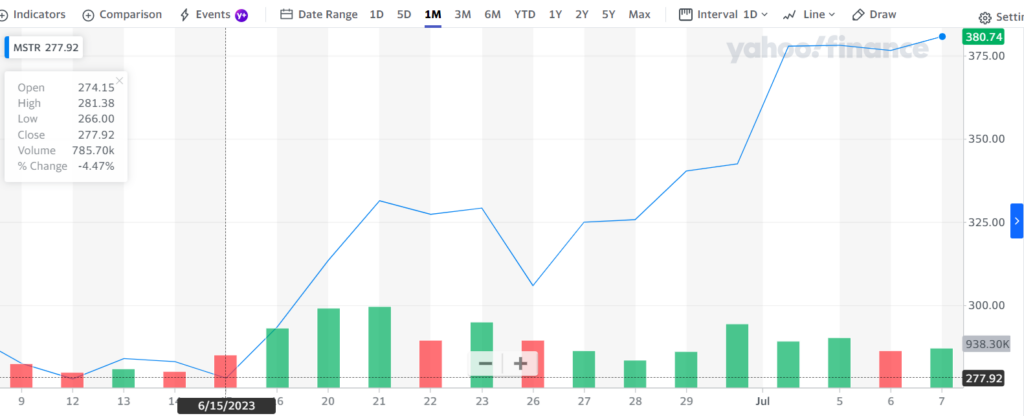Screen dimensions: 1024x416
Task: Open chart Settings via the gear icon
Action: [x=984, y=18]
